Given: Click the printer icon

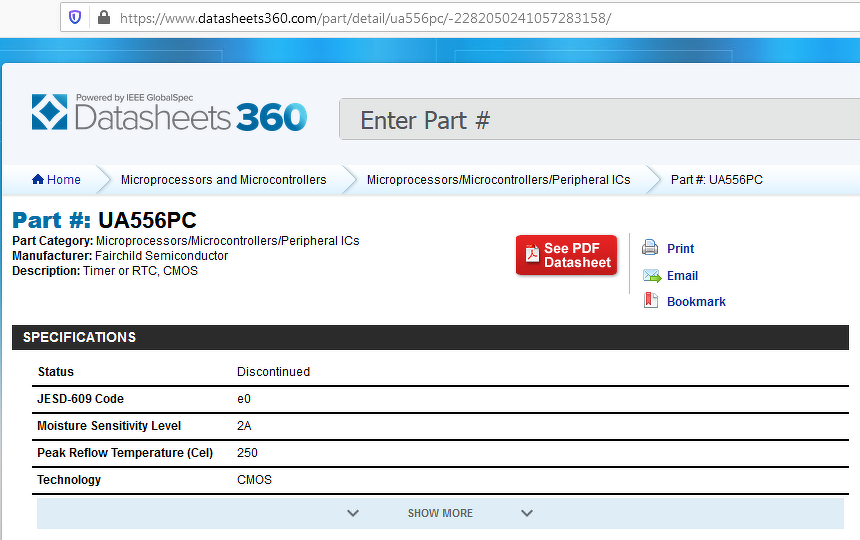Looking at the screenshot, I should click(x=650, y=248).
